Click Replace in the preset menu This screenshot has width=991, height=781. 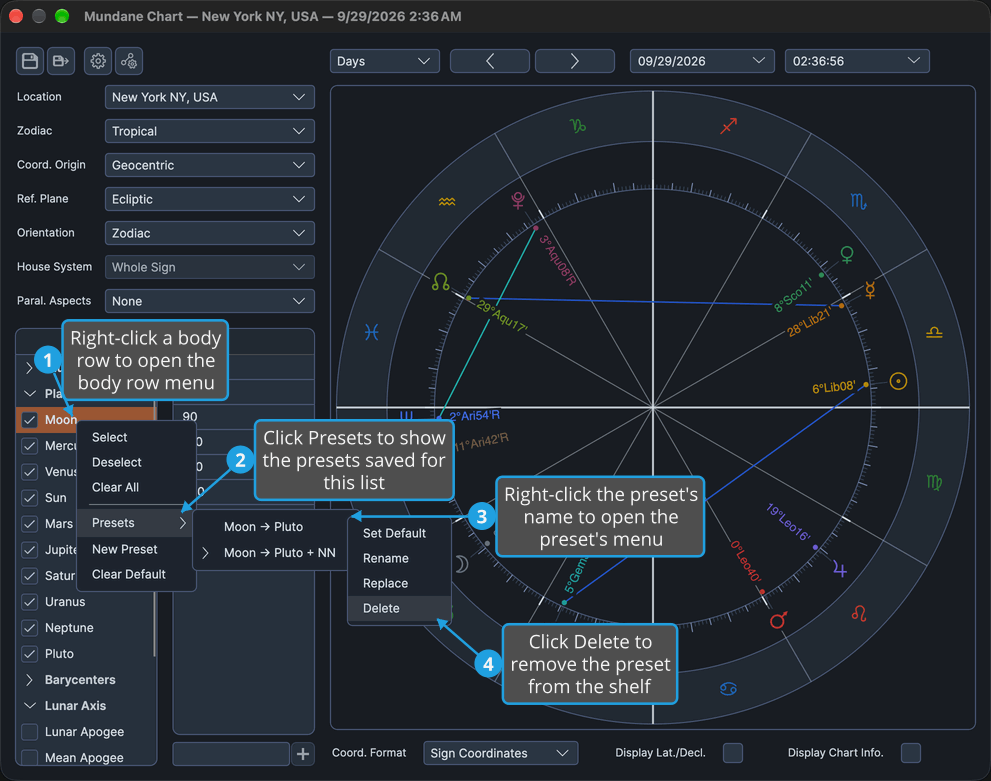(x=399, y=584)
